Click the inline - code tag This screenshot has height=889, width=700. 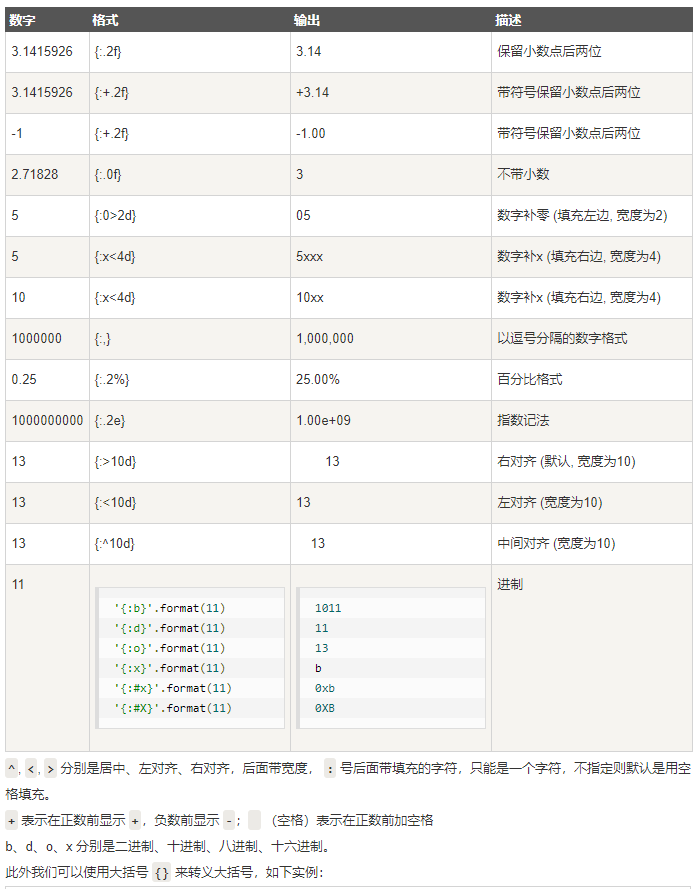point(229,820)
